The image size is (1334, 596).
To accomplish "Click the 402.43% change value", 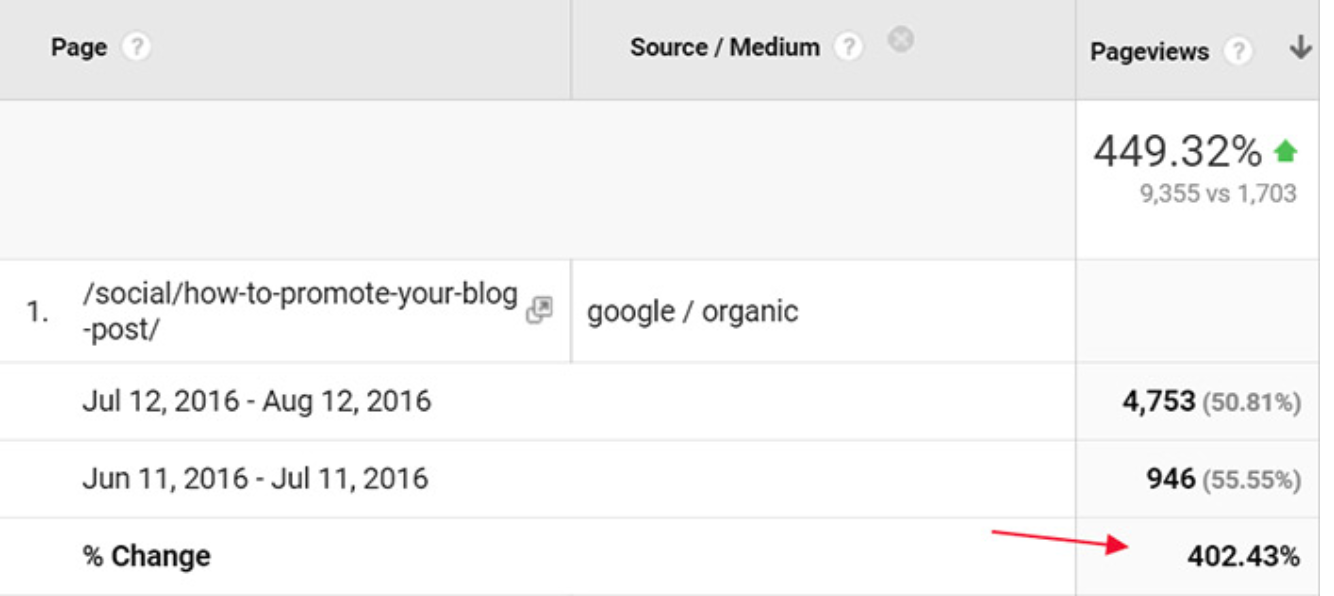I will [x=1243, y=556].
